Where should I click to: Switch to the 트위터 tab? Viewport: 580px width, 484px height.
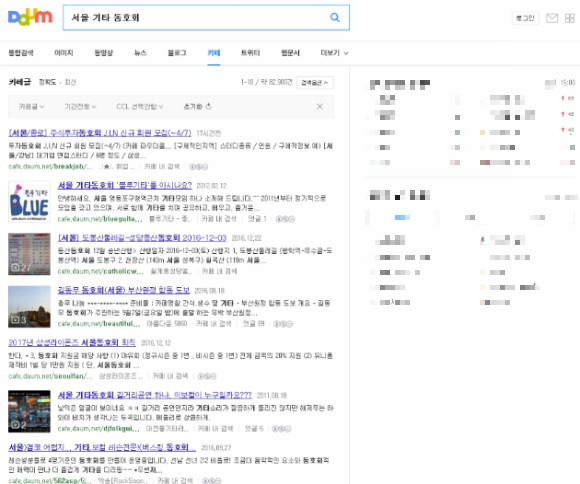(250, 53)
